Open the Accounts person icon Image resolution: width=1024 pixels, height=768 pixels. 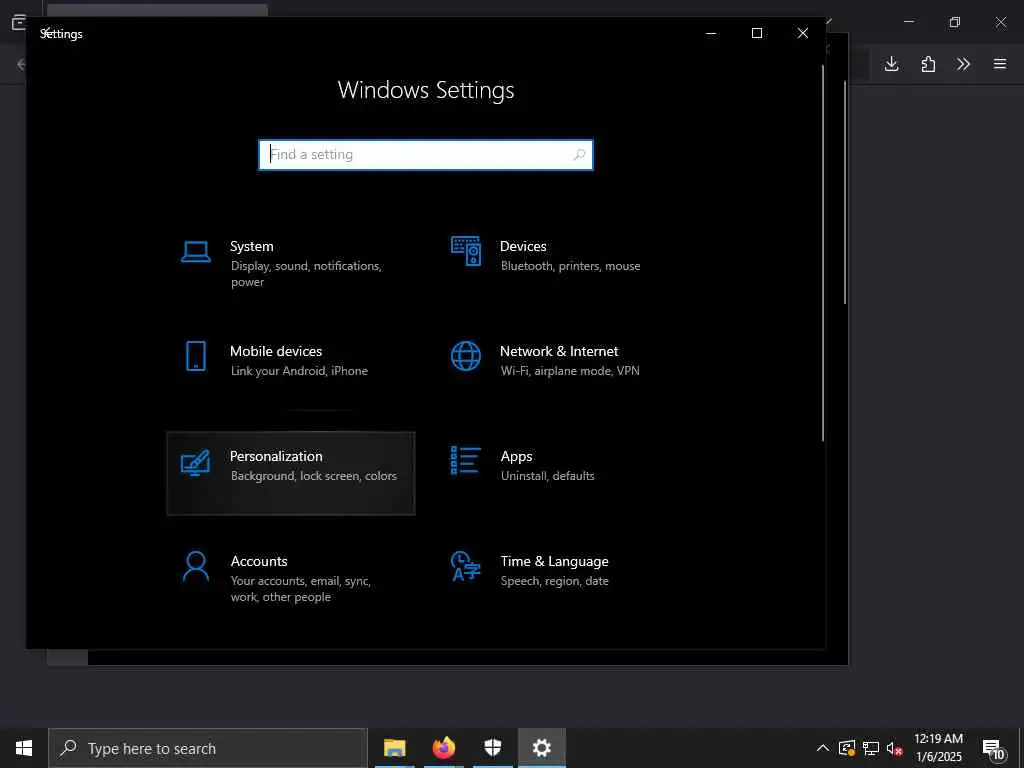pos(195,566)
